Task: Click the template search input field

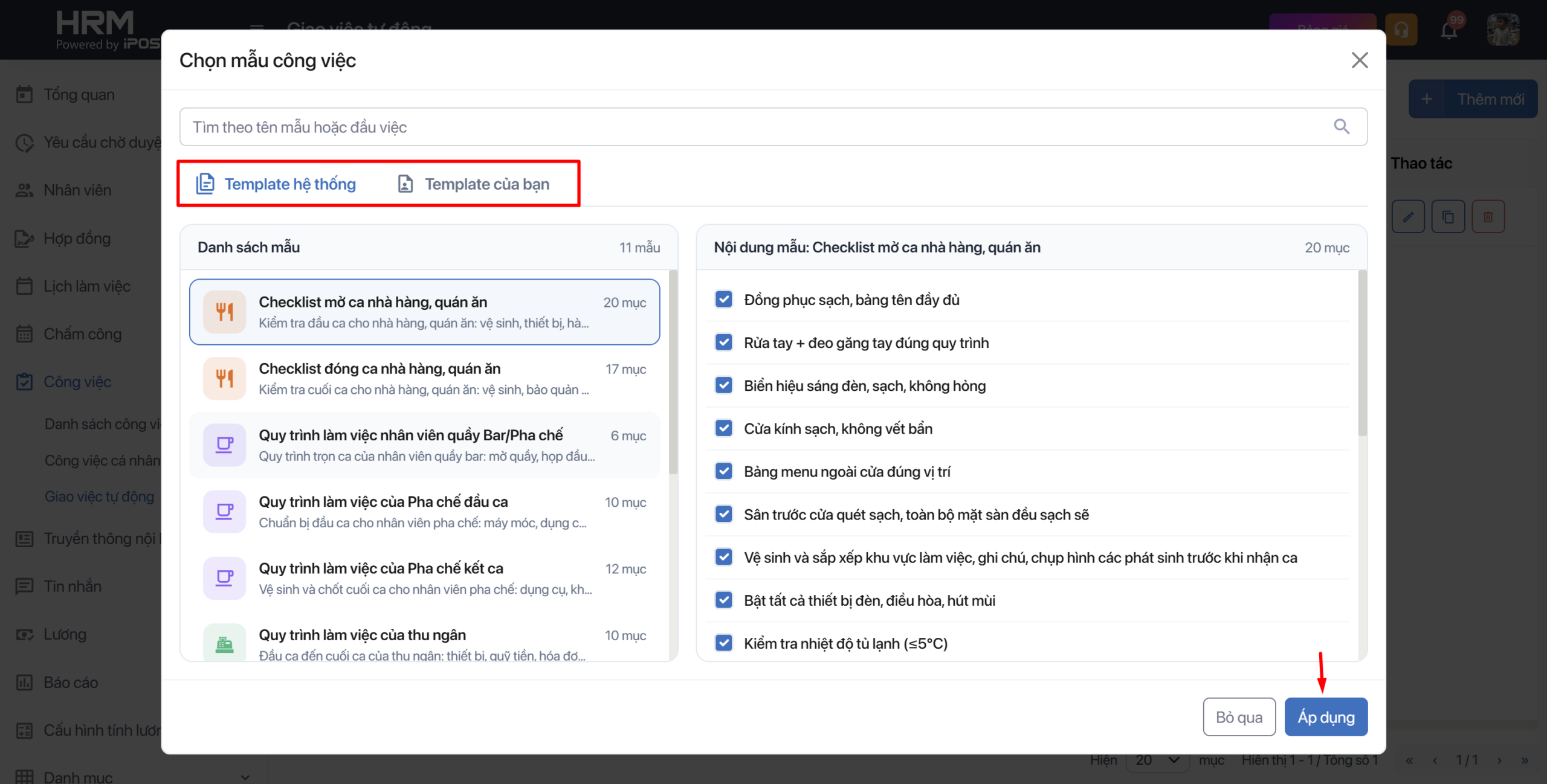Action: [773, 127]
